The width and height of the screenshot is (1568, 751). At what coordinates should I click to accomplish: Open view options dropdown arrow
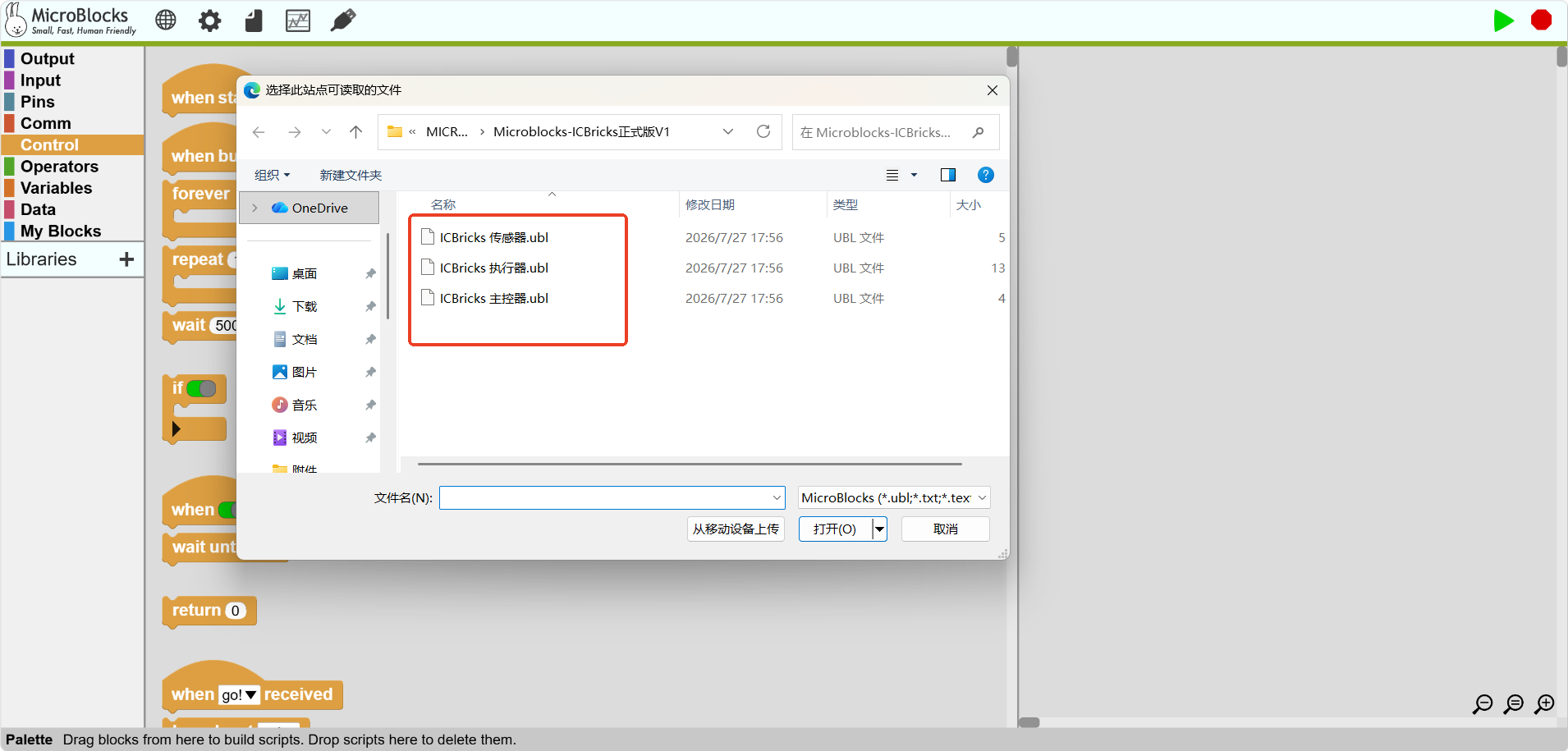click(914, 175)
